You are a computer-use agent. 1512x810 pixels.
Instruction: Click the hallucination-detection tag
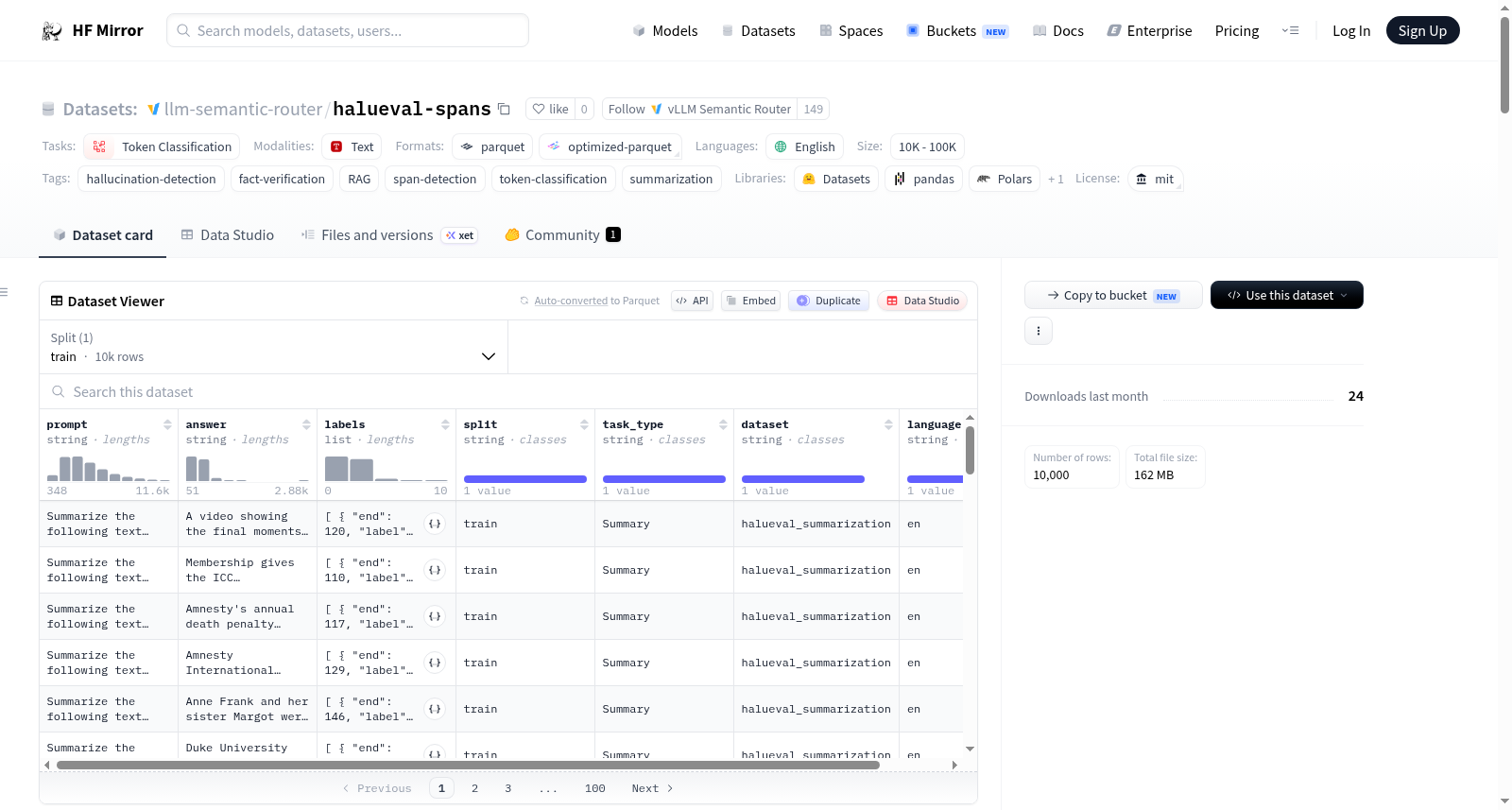[151, 179]
